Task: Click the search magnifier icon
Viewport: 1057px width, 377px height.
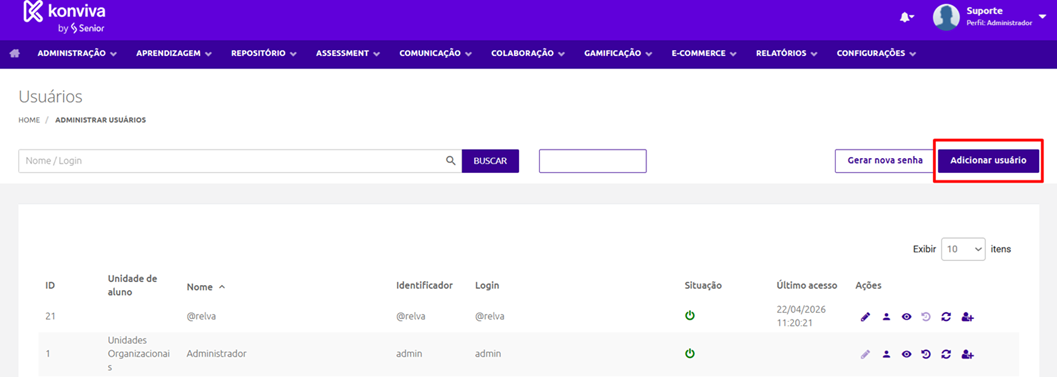Action: point(451,161)
